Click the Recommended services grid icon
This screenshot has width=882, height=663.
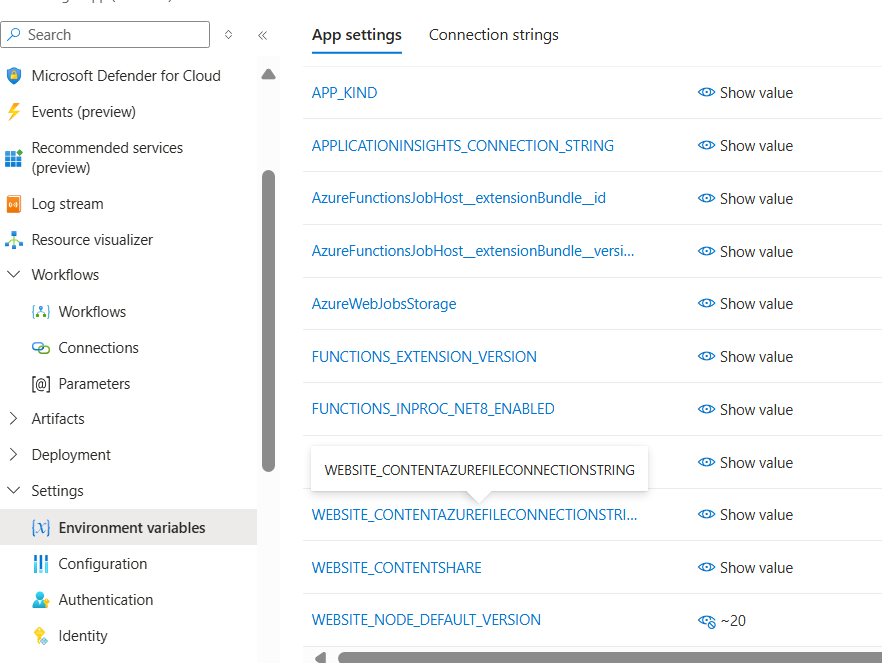[14, 158]
